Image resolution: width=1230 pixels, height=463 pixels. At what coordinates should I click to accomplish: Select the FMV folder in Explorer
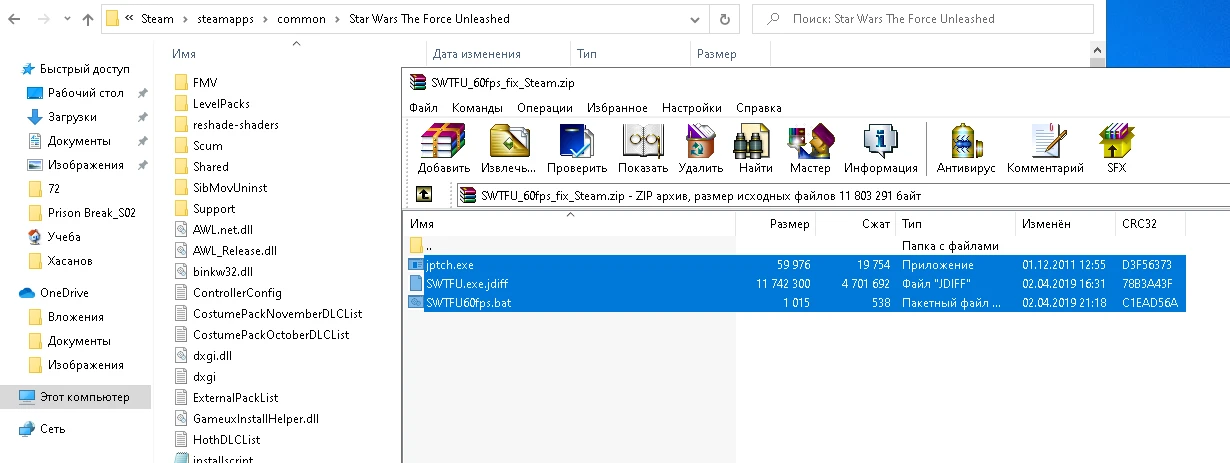click(x=196, y=82)
